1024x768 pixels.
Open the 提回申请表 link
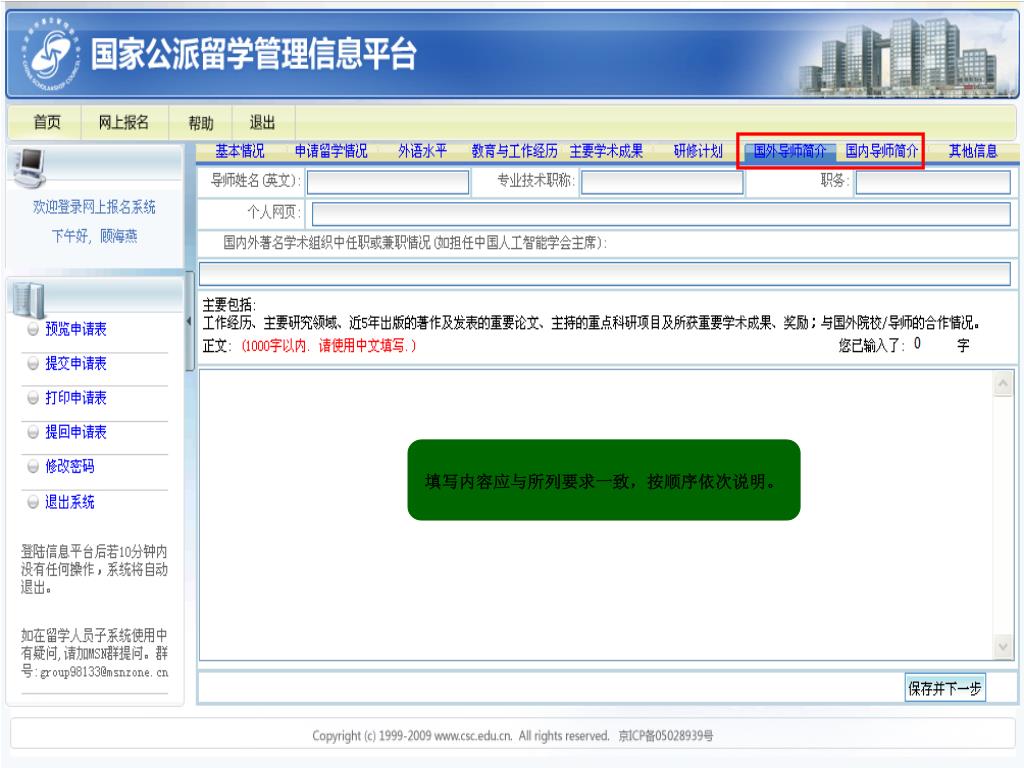[x=76, y=432]
